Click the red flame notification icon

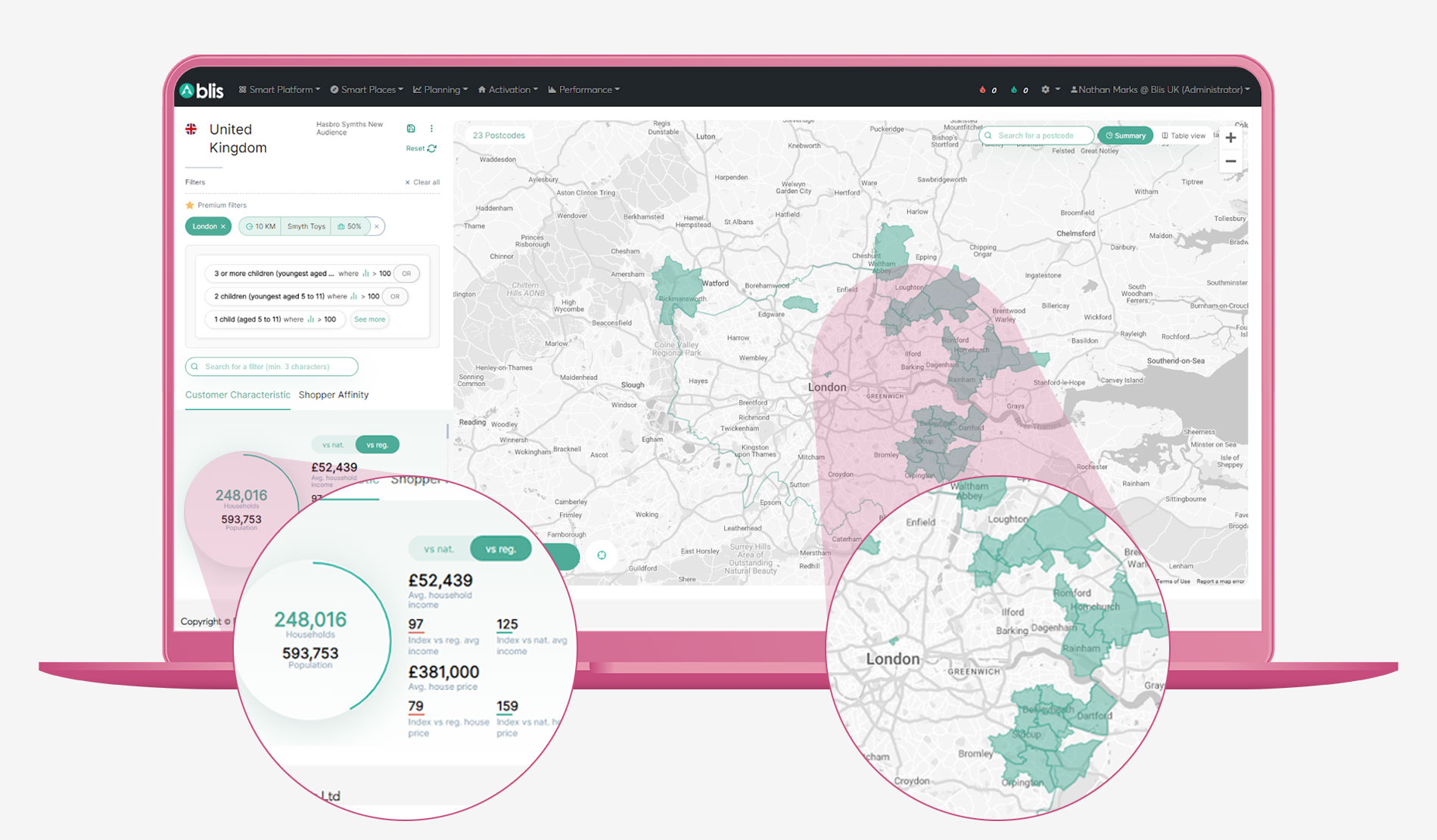982,89
